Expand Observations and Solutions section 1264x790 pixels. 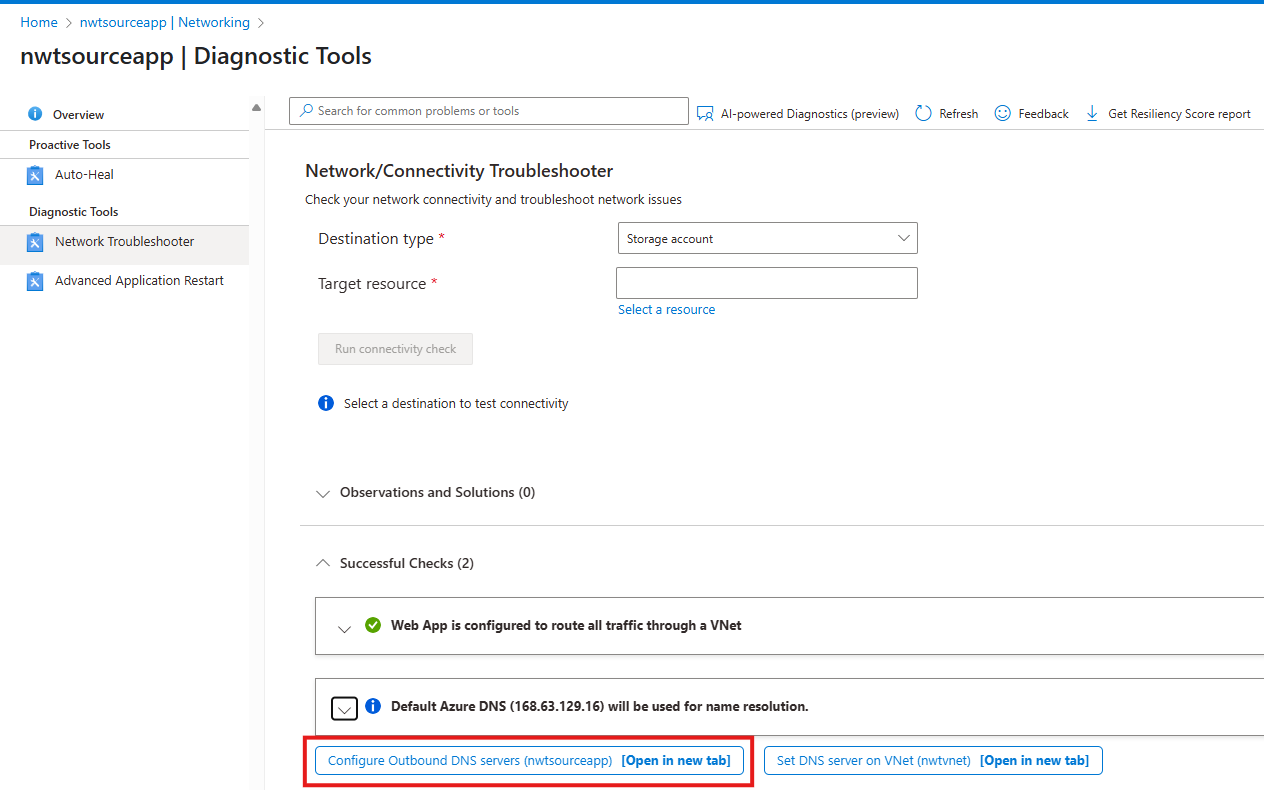(323, 493)
